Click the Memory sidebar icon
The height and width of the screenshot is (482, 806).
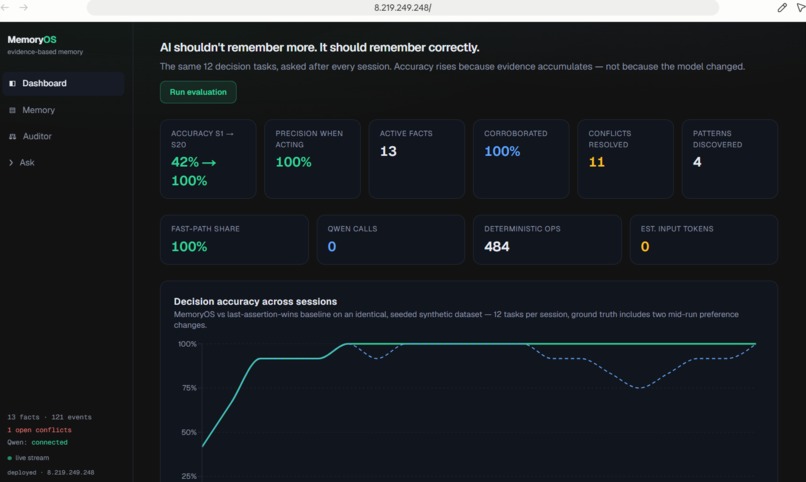tap(12, 110)
